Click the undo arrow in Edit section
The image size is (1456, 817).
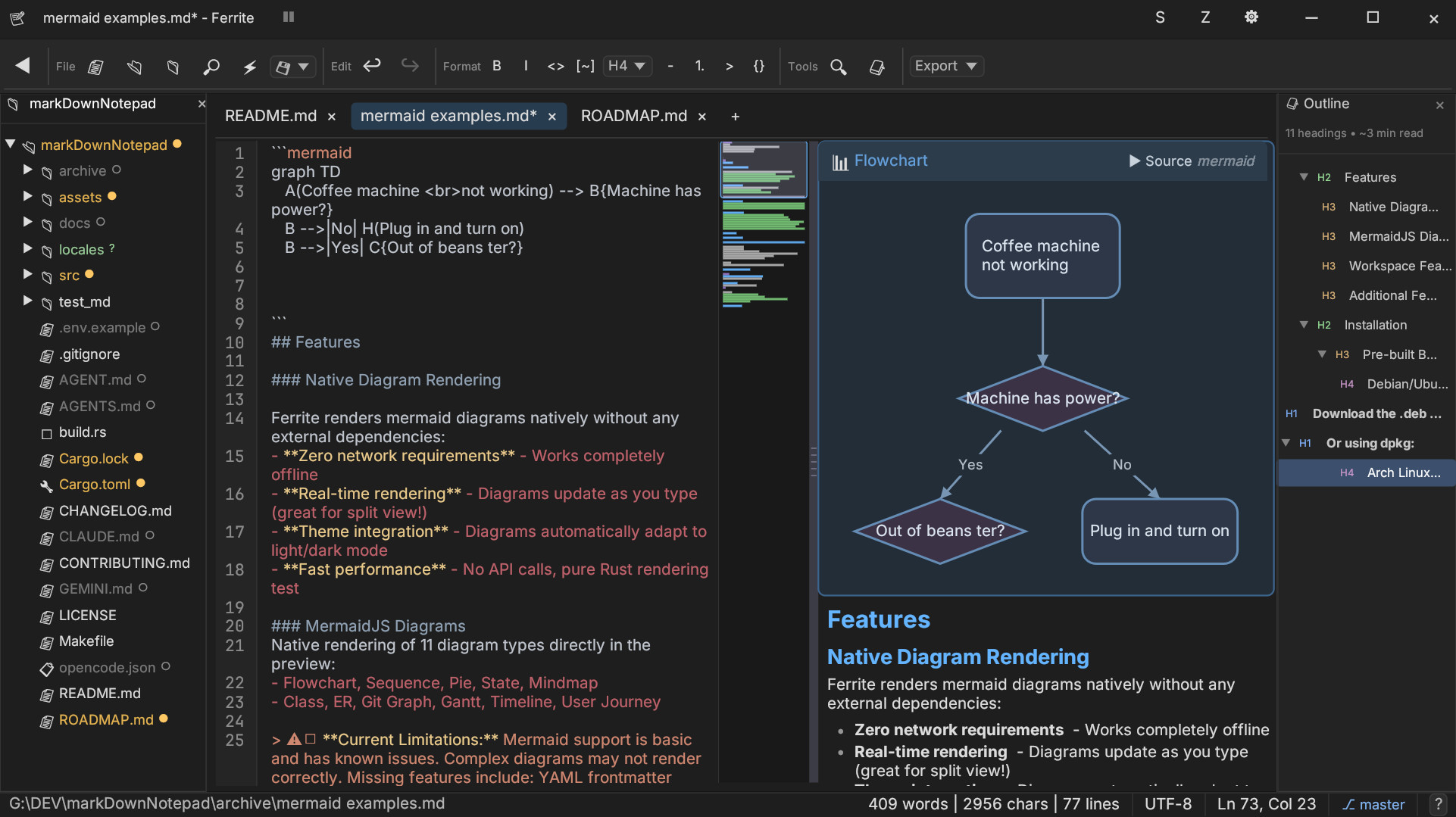(372, 66)
